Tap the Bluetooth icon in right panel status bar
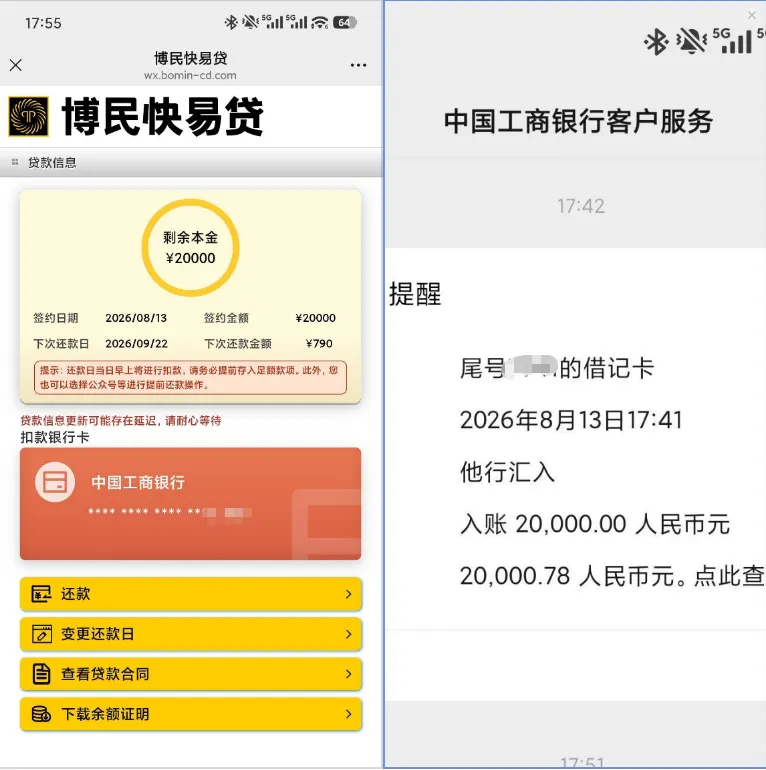766x770 pixels. pyautogui.click(x=657, y=41)
